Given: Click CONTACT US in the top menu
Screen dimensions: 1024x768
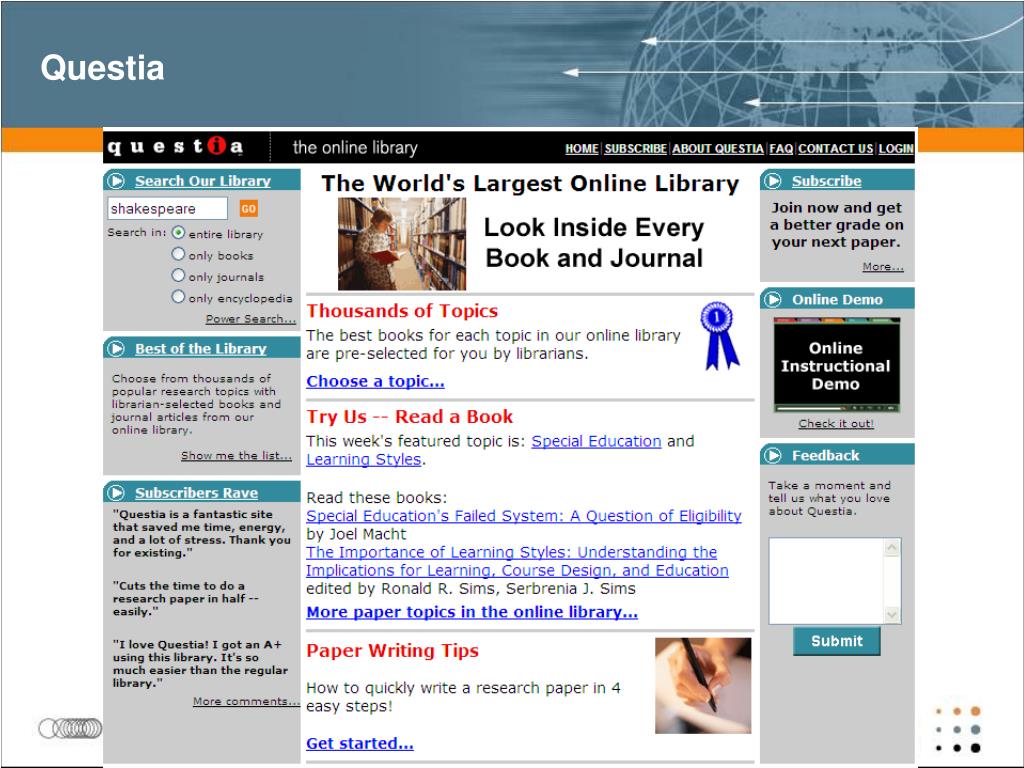Looking at the screenshot, I should tap(835, 149).
